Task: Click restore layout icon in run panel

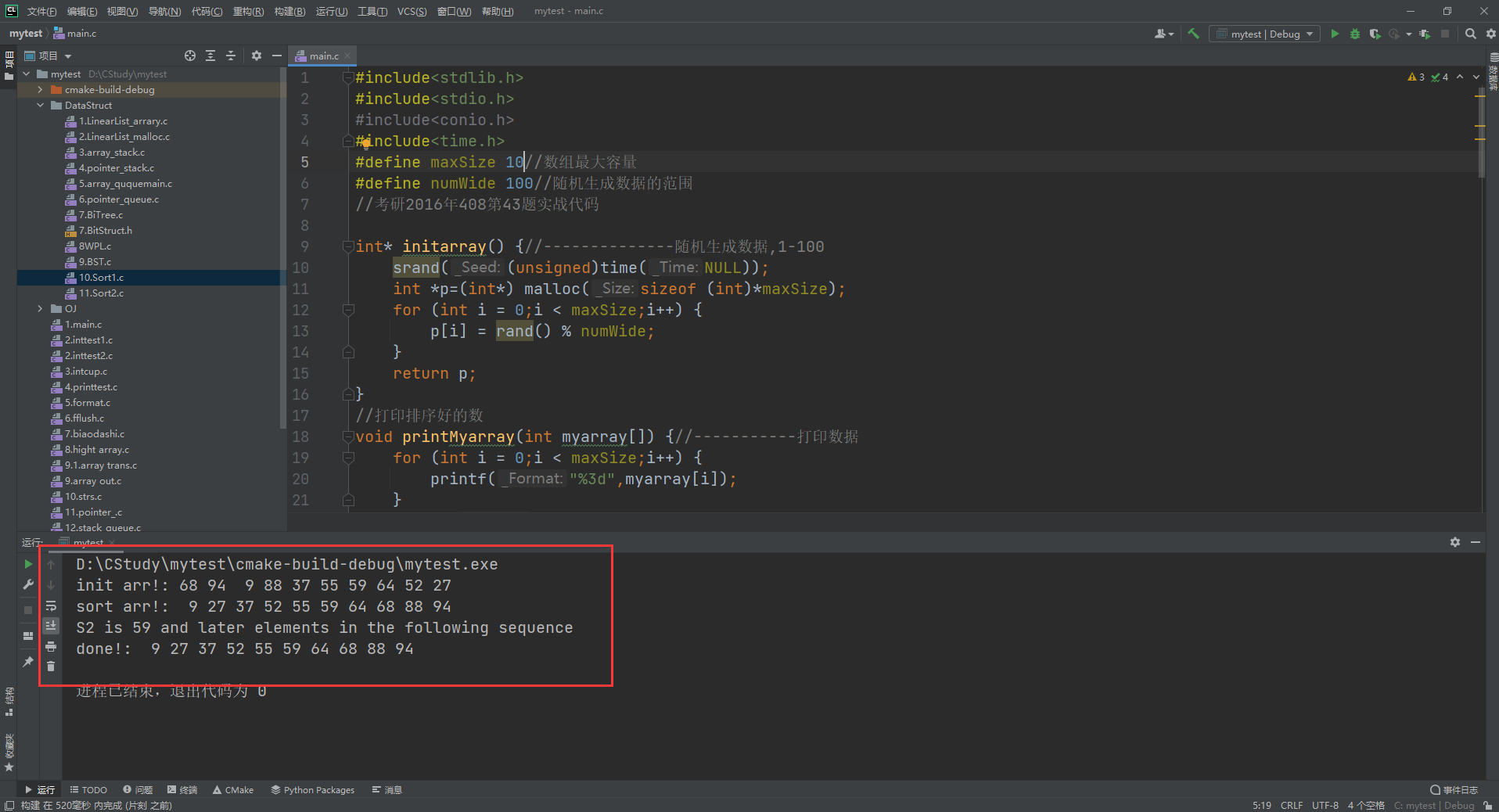Action: 28,635
